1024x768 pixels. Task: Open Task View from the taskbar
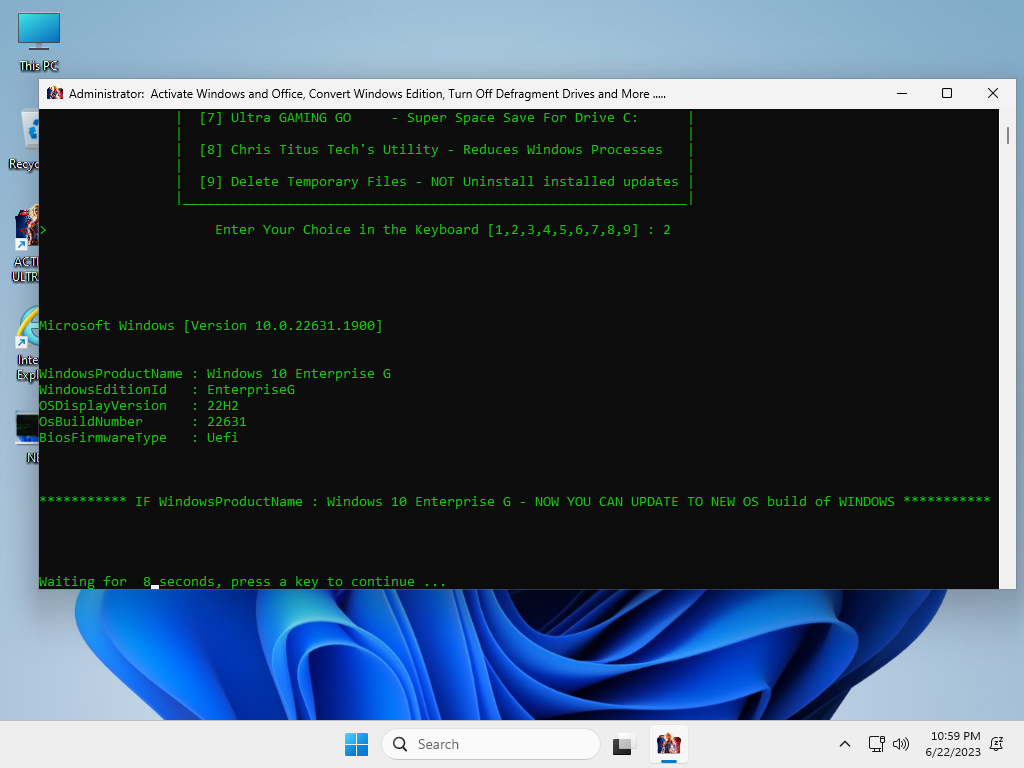point(624,744)
